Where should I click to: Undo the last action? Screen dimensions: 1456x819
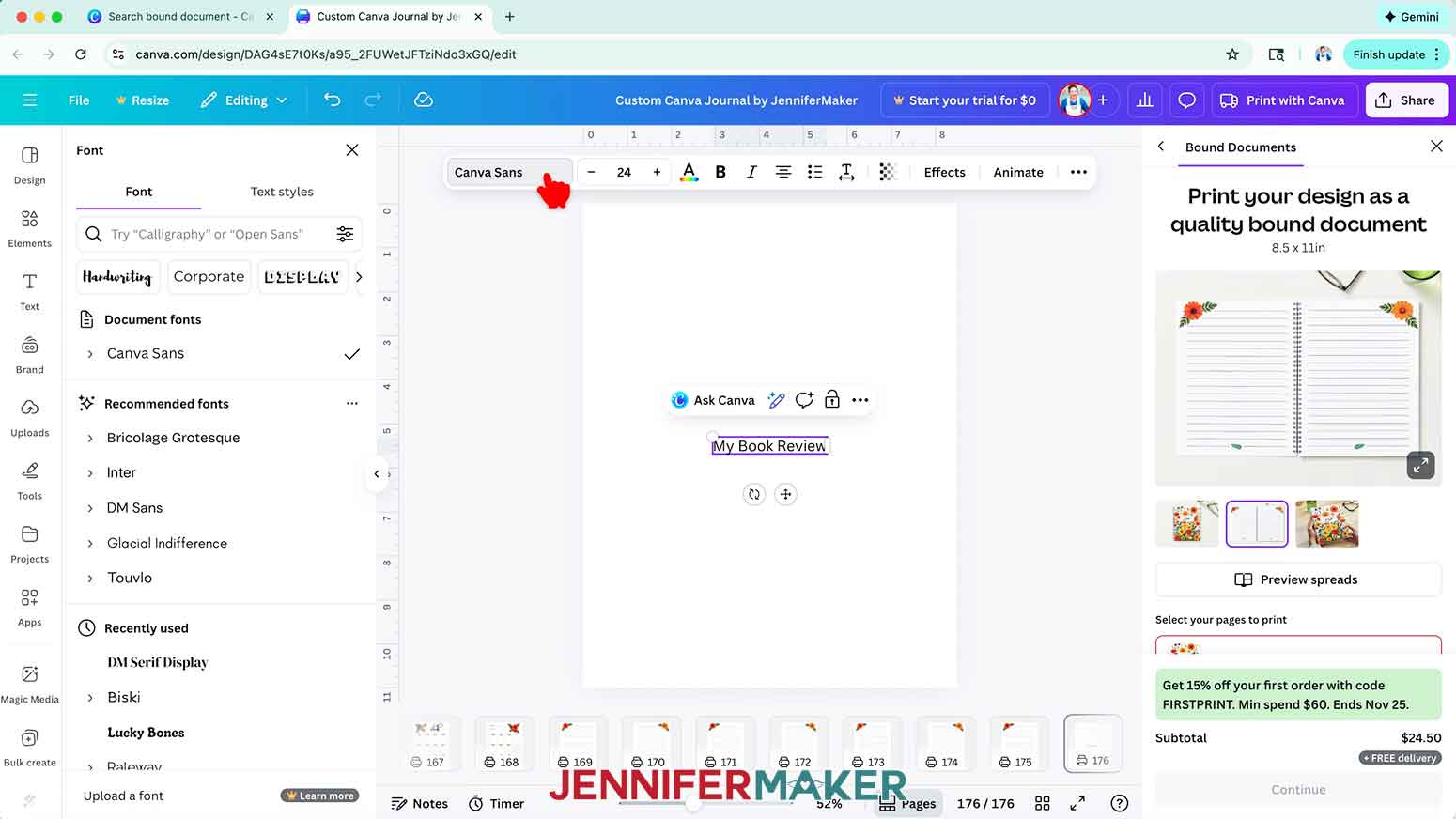[x=332, y=100]
